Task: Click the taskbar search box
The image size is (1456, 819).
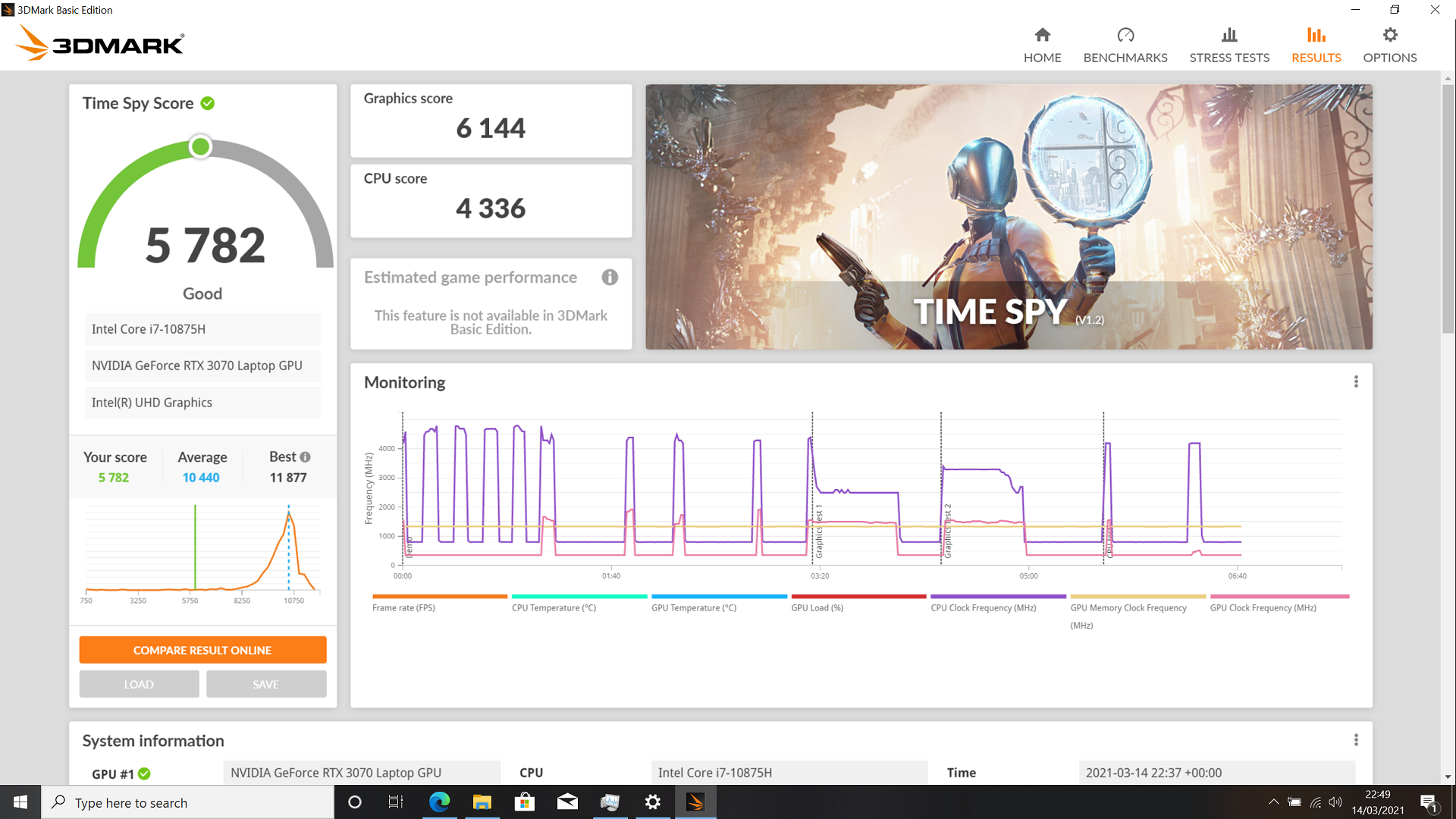Action: pyautogui.click(x=187, y=802)
